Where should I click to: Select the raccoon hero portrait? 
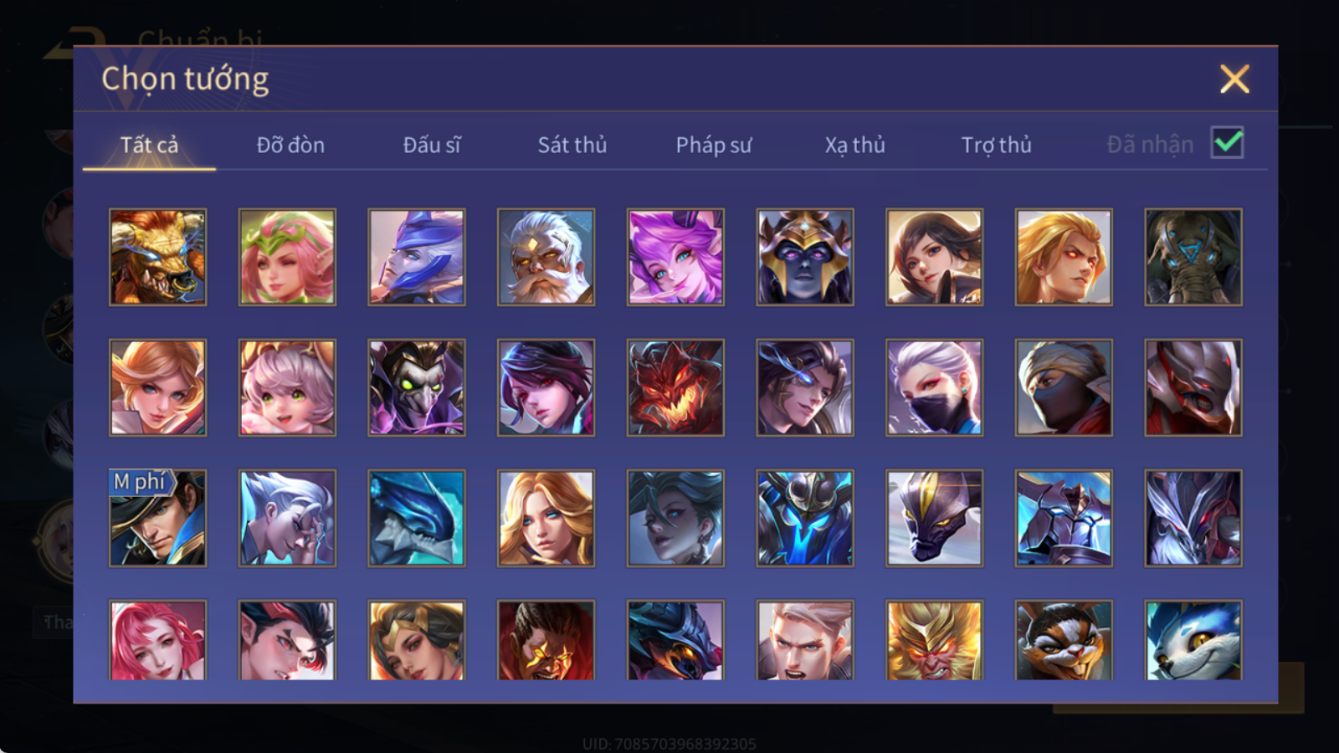coord(1064,640)
